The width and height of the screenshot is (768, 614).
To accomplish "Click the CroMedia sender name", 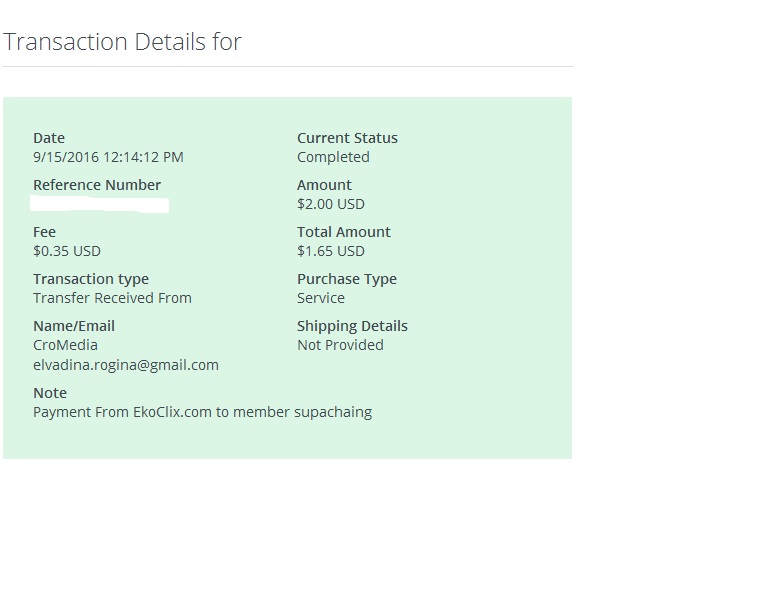I will (65, 345).
